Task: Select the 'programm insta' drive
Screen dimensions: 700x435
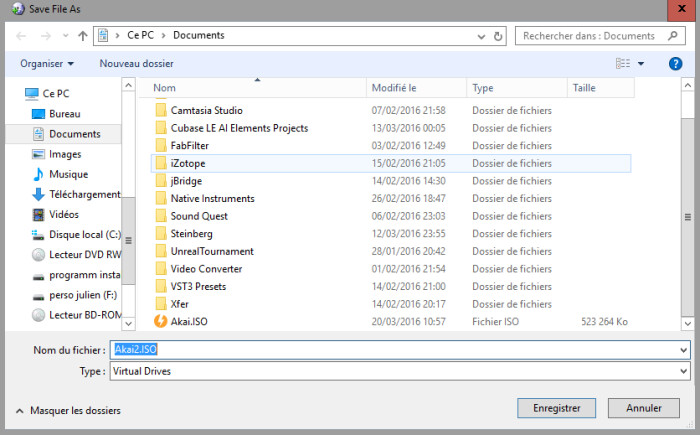Action: [84, 275]
